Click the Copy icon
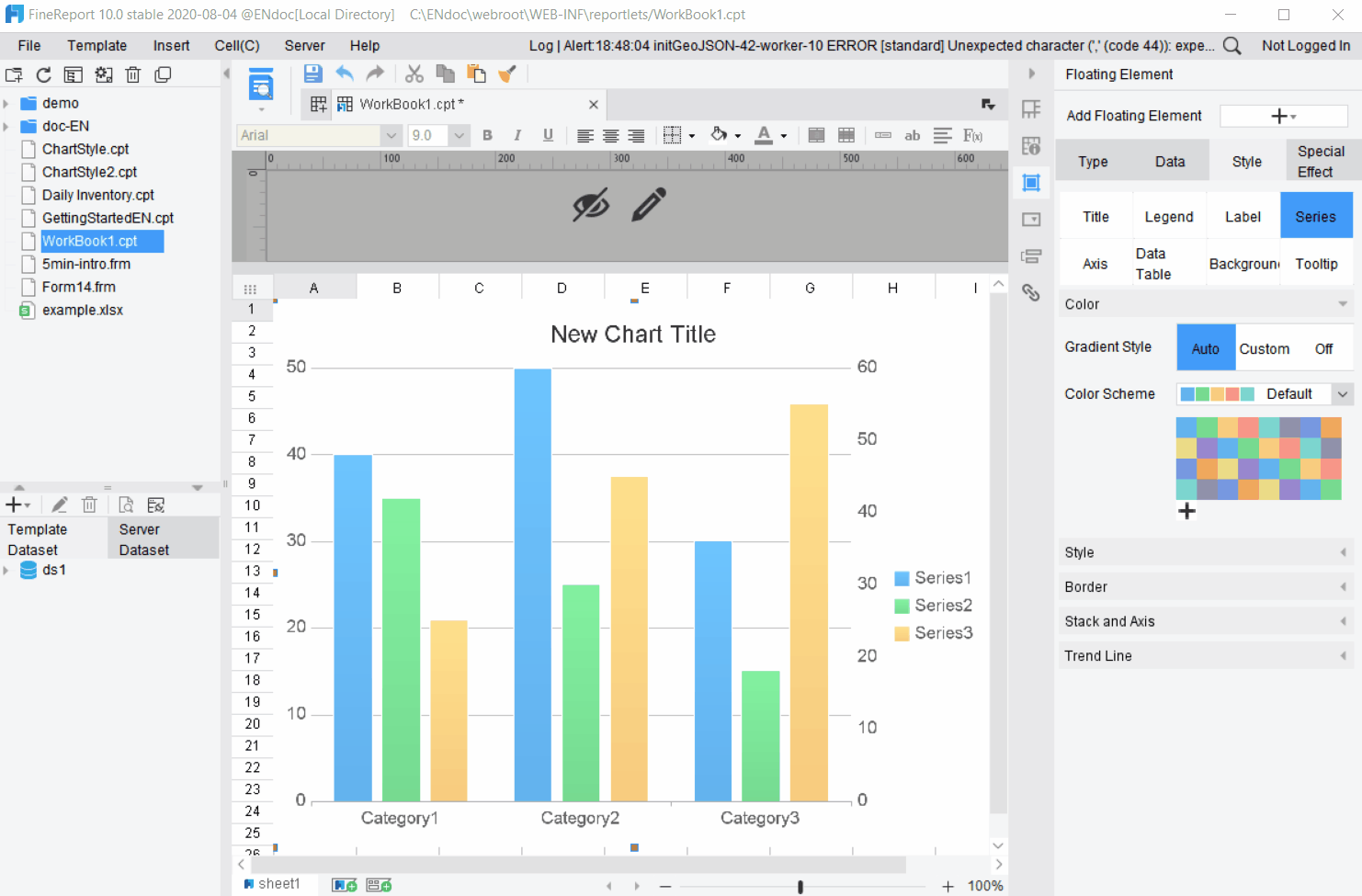 coord(446,74)
